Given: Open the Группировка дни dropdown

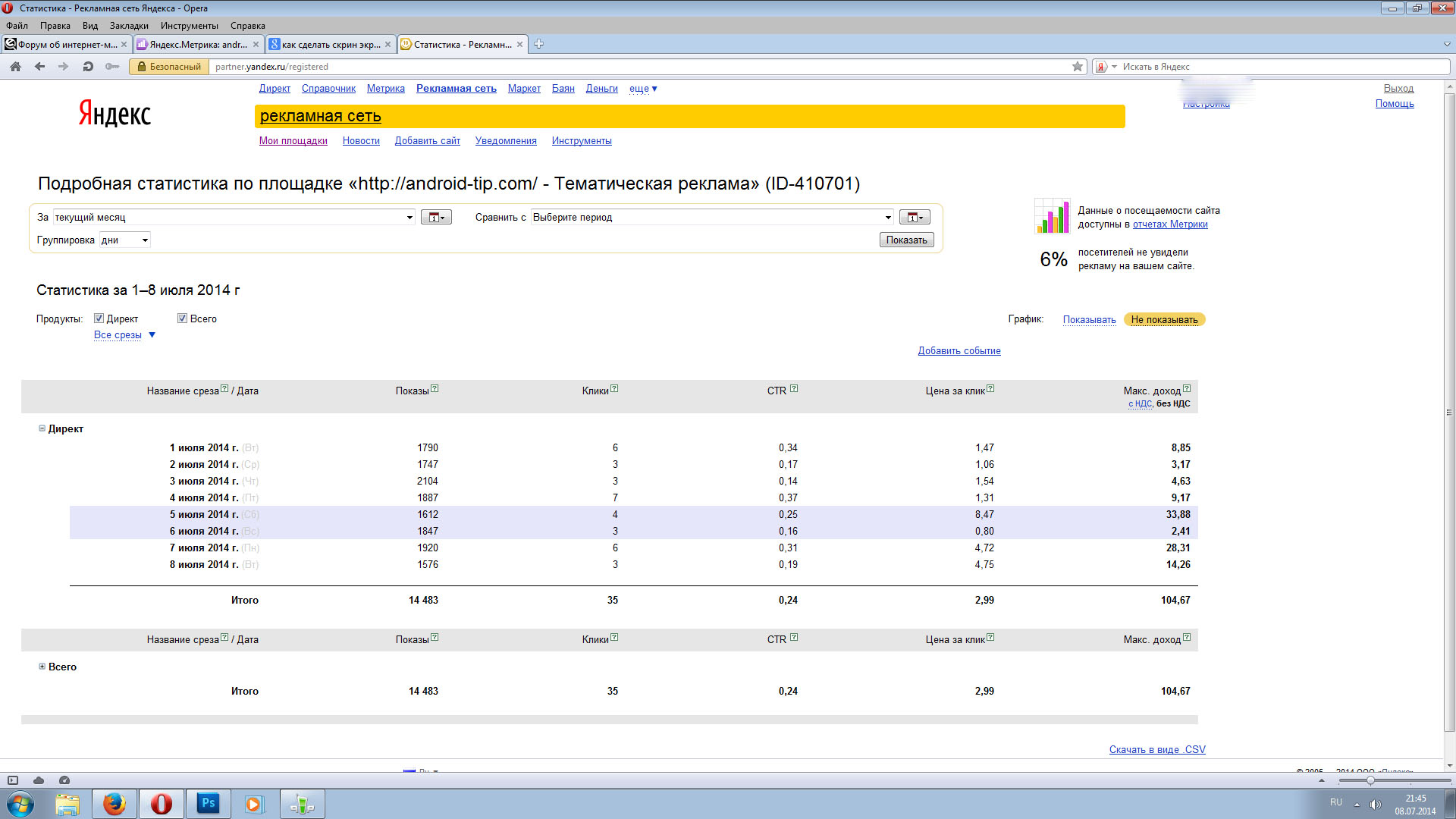Looking at the screenshot, I should pos(125,240).
